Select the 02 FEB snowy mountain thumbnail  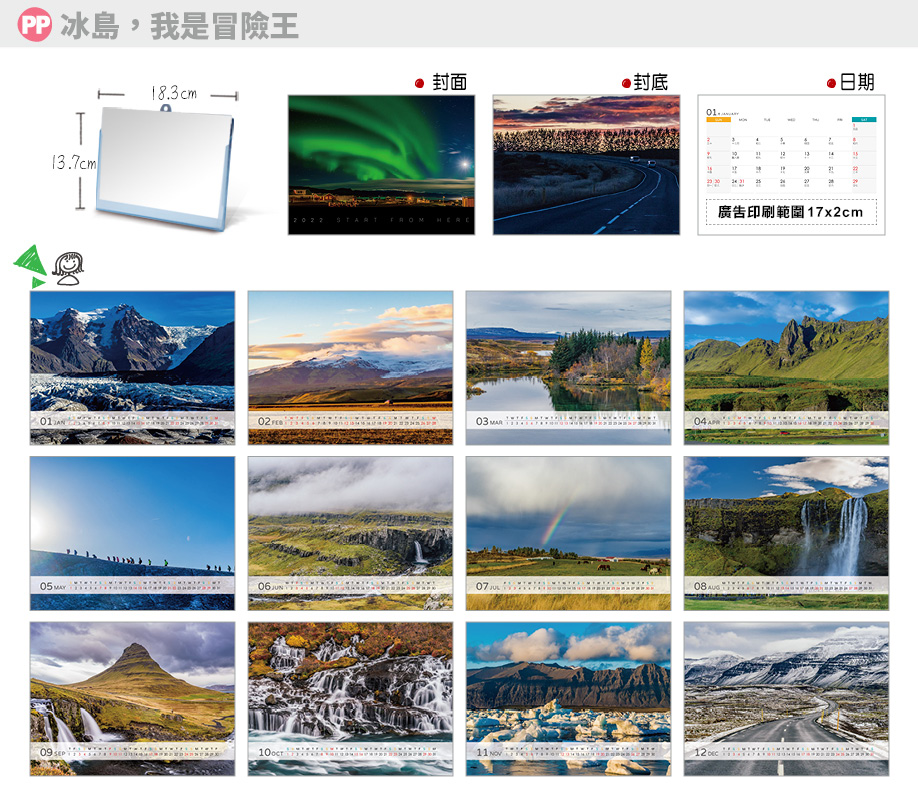(x=350, y=367)
